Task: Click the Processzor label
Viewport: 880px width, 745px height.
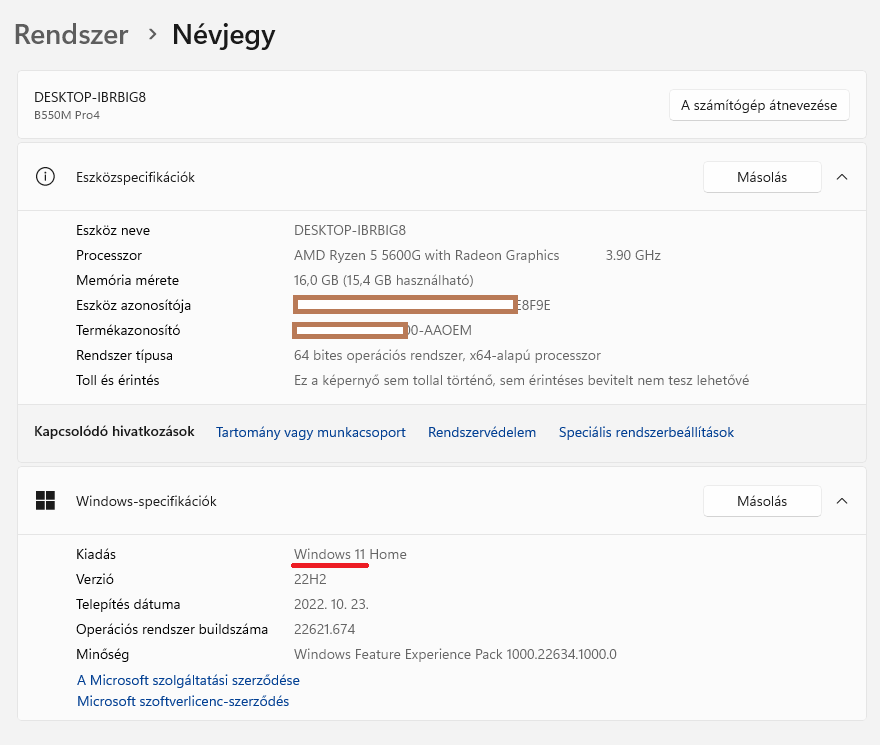Action: (109, 255)
